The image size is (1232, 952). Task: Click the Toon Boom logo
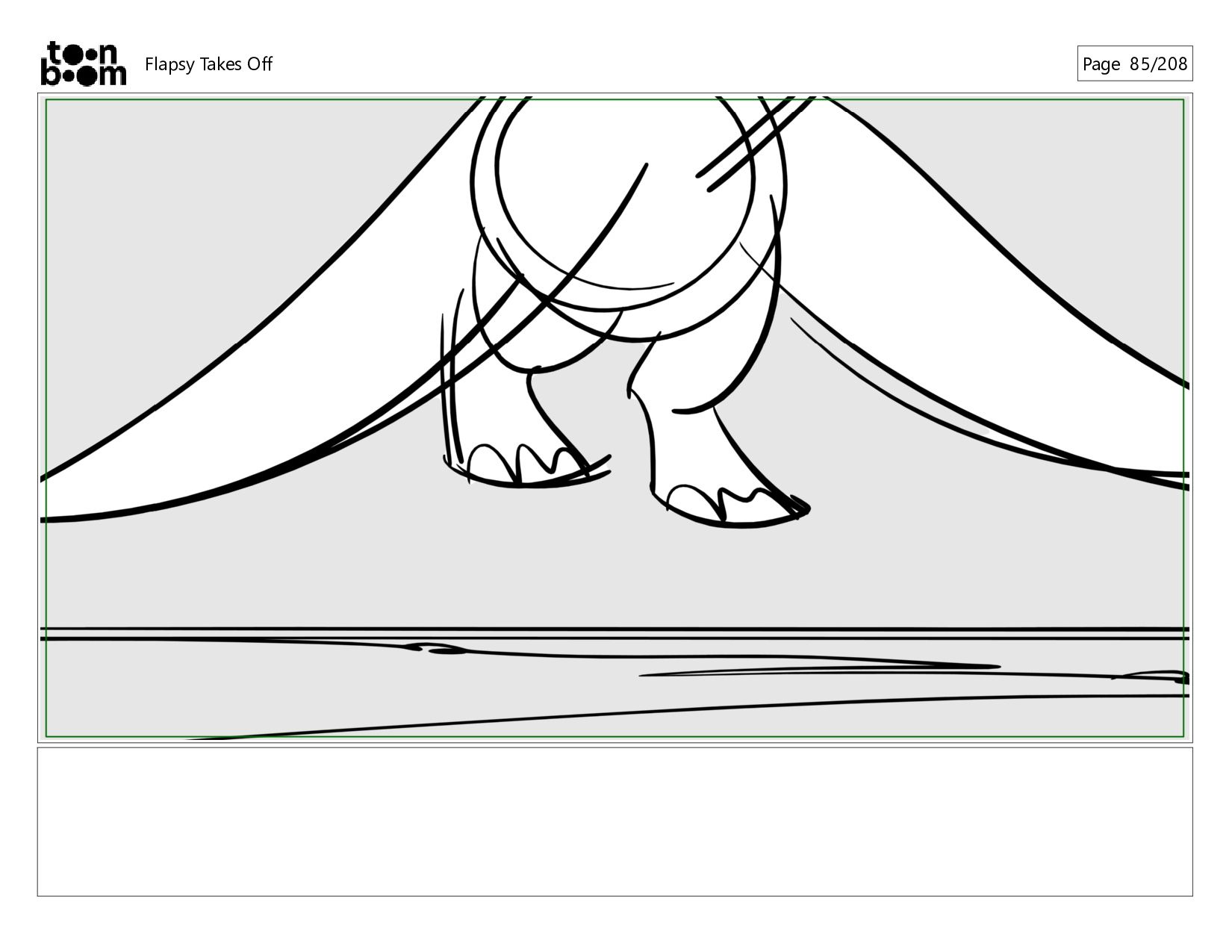83,63
